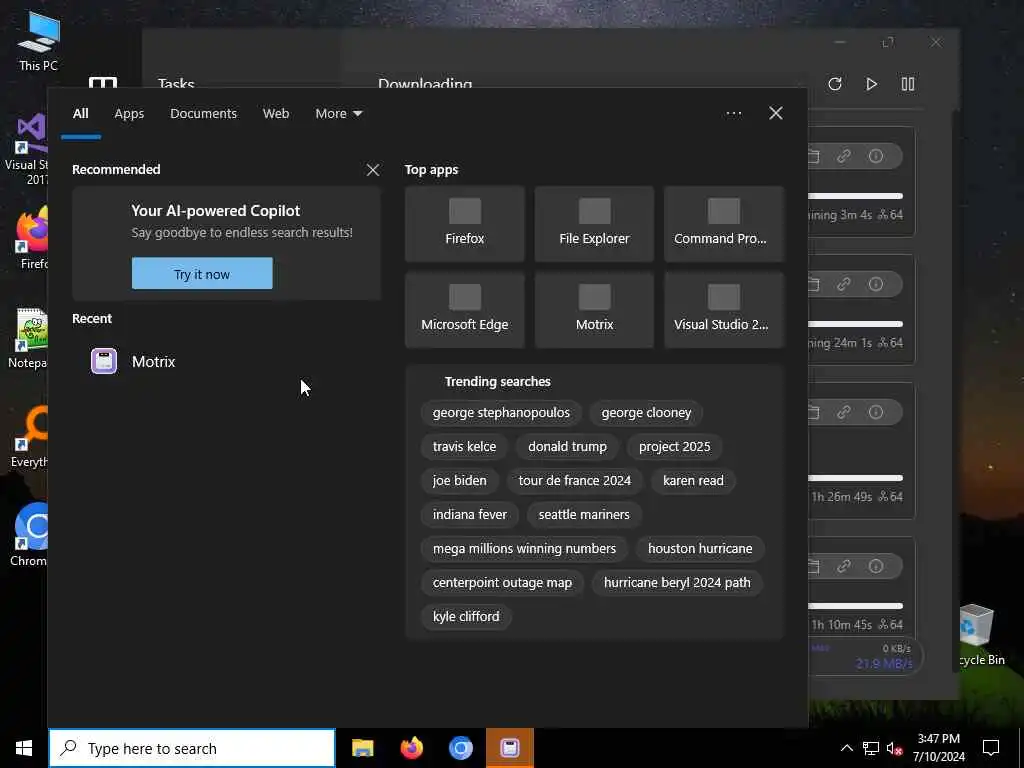The image size is (1024, 768).
Task: Refresh the Motrix task list
Action: click(x=835, y=84)
